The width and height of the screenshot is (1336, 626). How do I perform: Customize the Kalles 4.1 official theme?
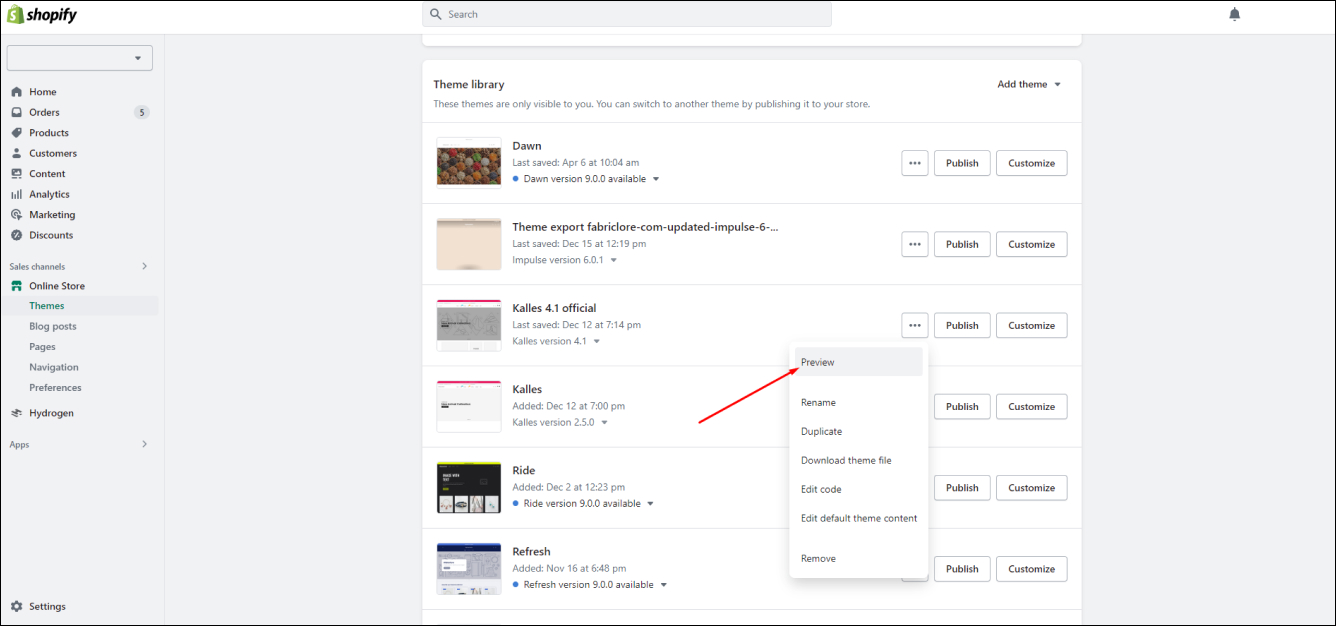tap(1031, 325)
